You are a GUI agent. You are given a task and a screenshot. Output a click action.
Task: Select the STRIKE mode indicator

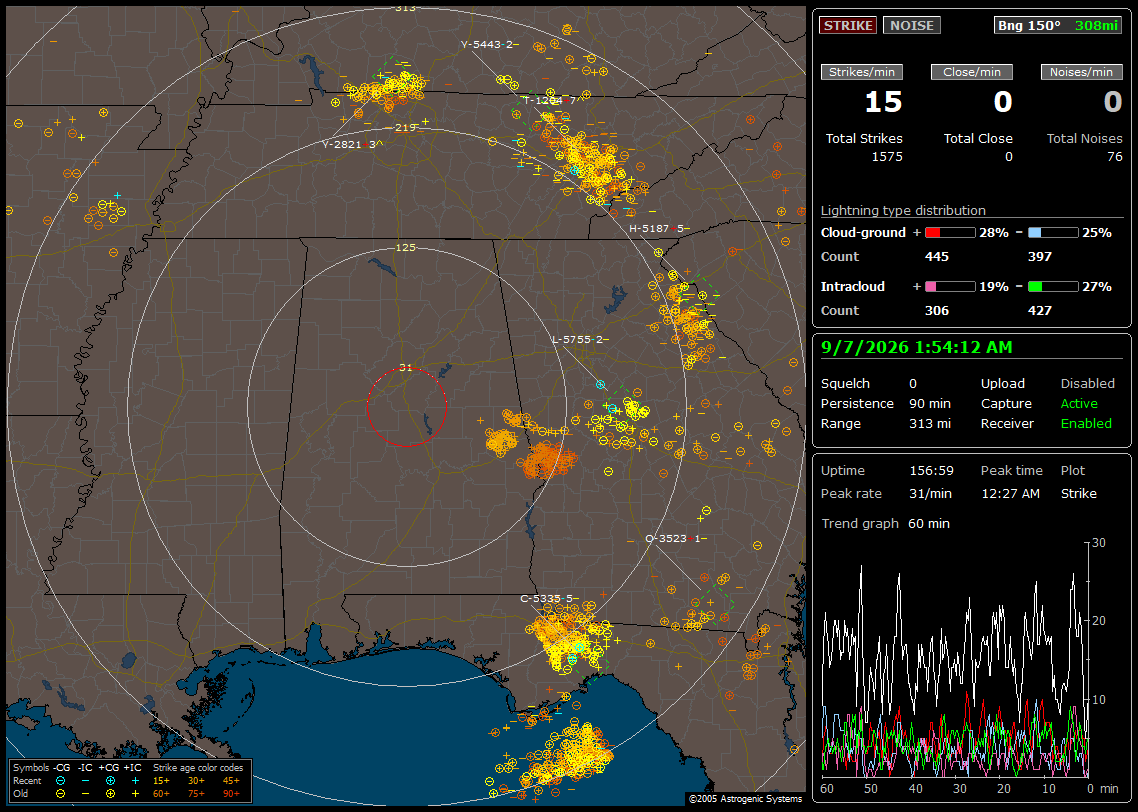point(848,25)
